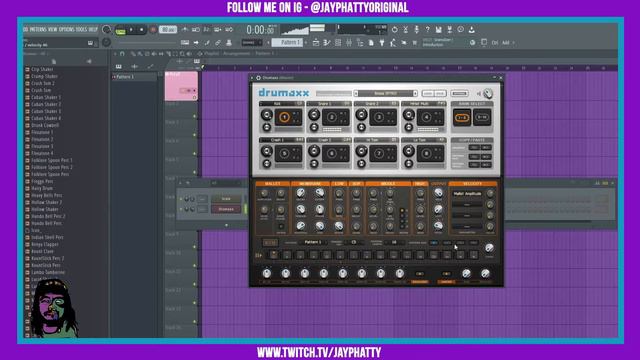Click the undo history icon in top toolbar
This screenshot has height=360, width=640.
coord(395,29)
